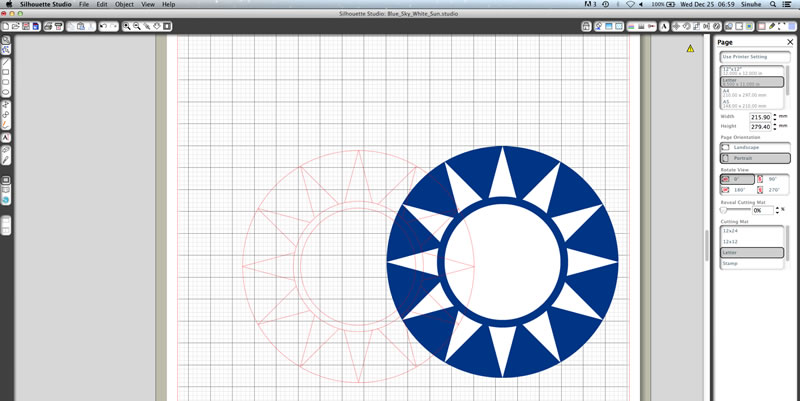The width and height of the screenshot is (800, 401).
Task: Open the Edit menu
Action: pyautogui.click(x=102, y=4)
